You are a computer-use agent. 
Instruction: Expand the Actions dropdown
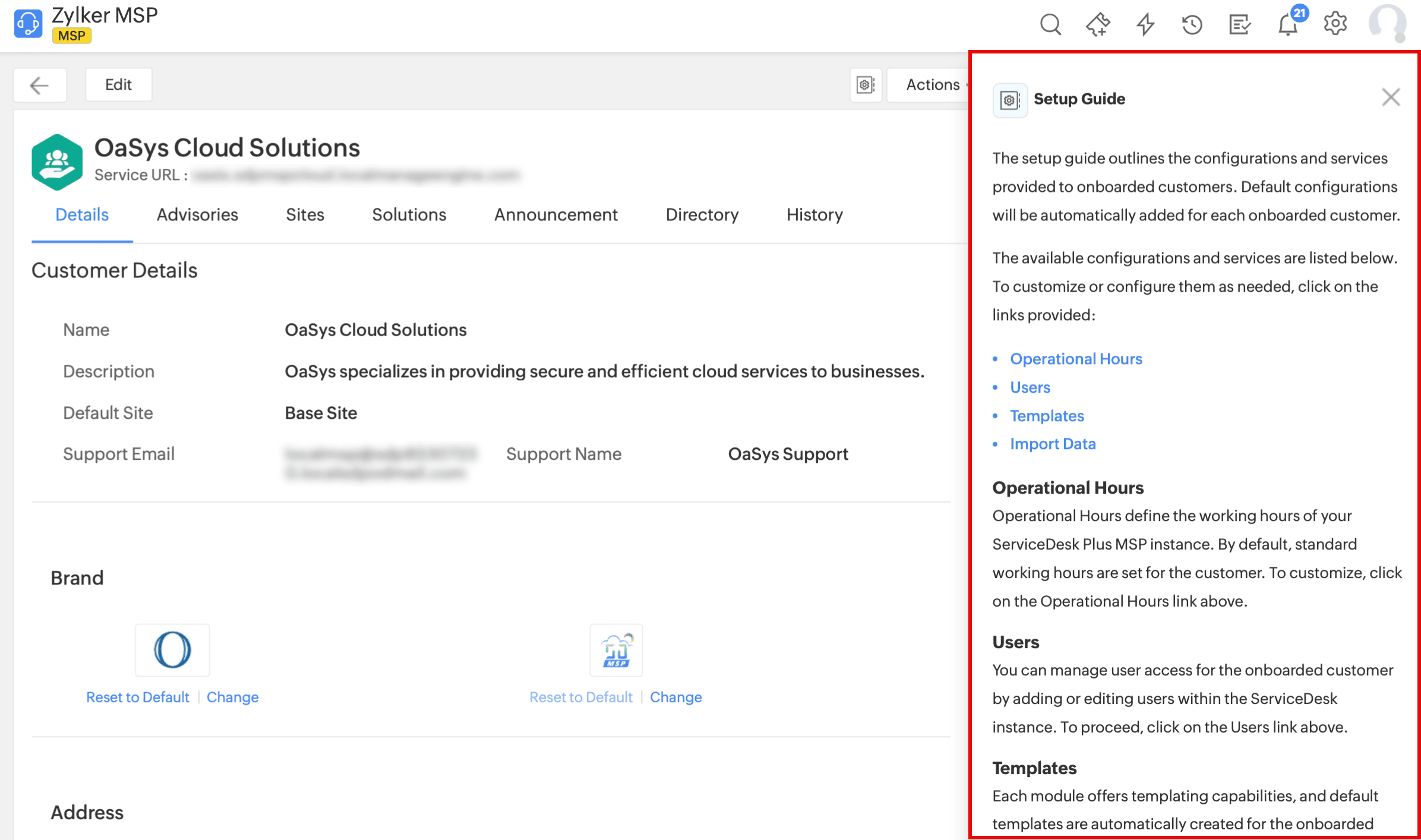tap(933, 85)
